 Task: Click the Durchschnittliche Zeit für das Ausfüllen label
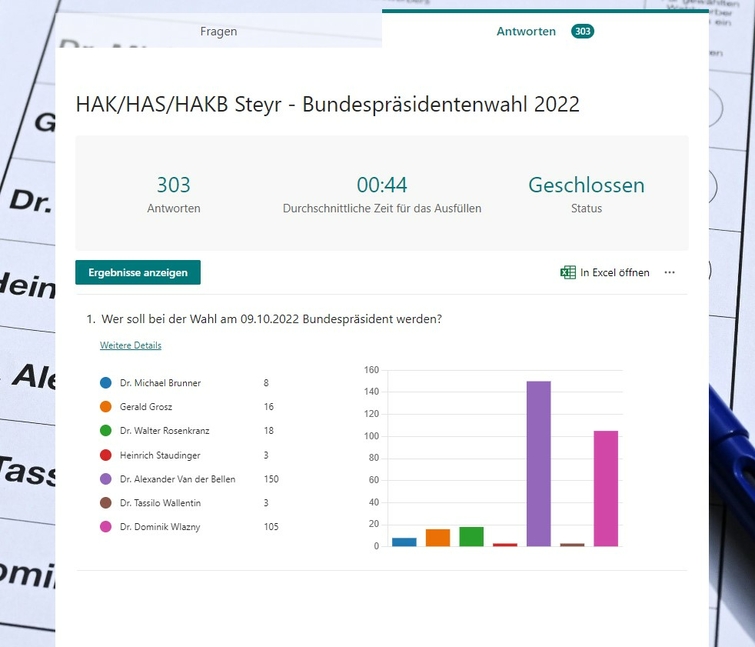pyautogui.click(x=382, y=208)
